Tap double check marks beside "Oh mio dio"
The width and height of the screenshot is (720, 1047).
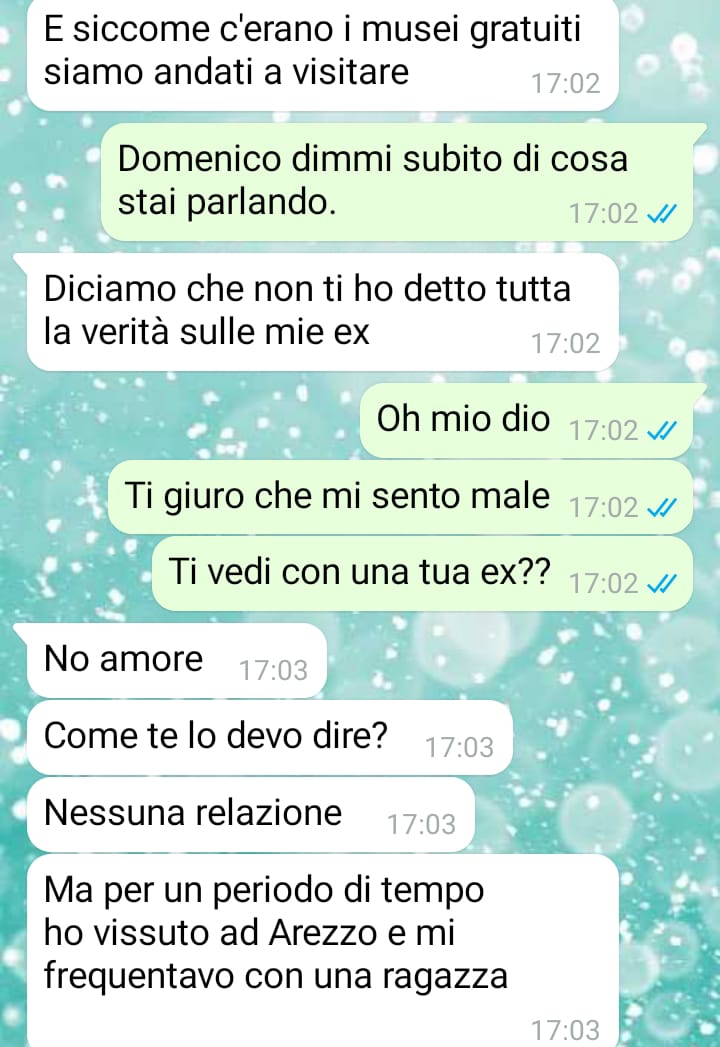(x=662, y=431)
